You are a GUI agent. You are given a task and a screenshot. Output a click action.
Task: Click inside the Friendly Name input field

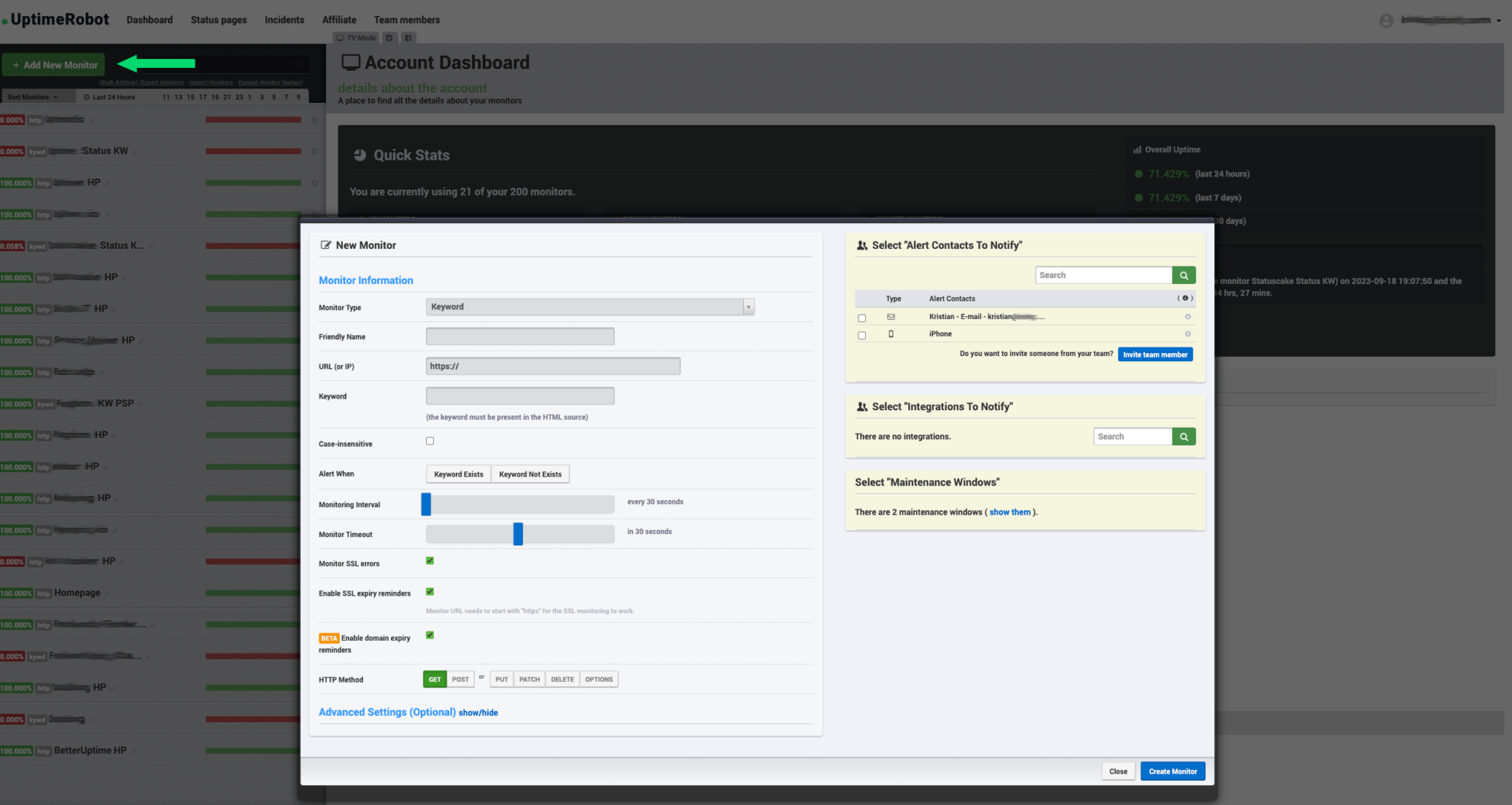pos(519,336)
